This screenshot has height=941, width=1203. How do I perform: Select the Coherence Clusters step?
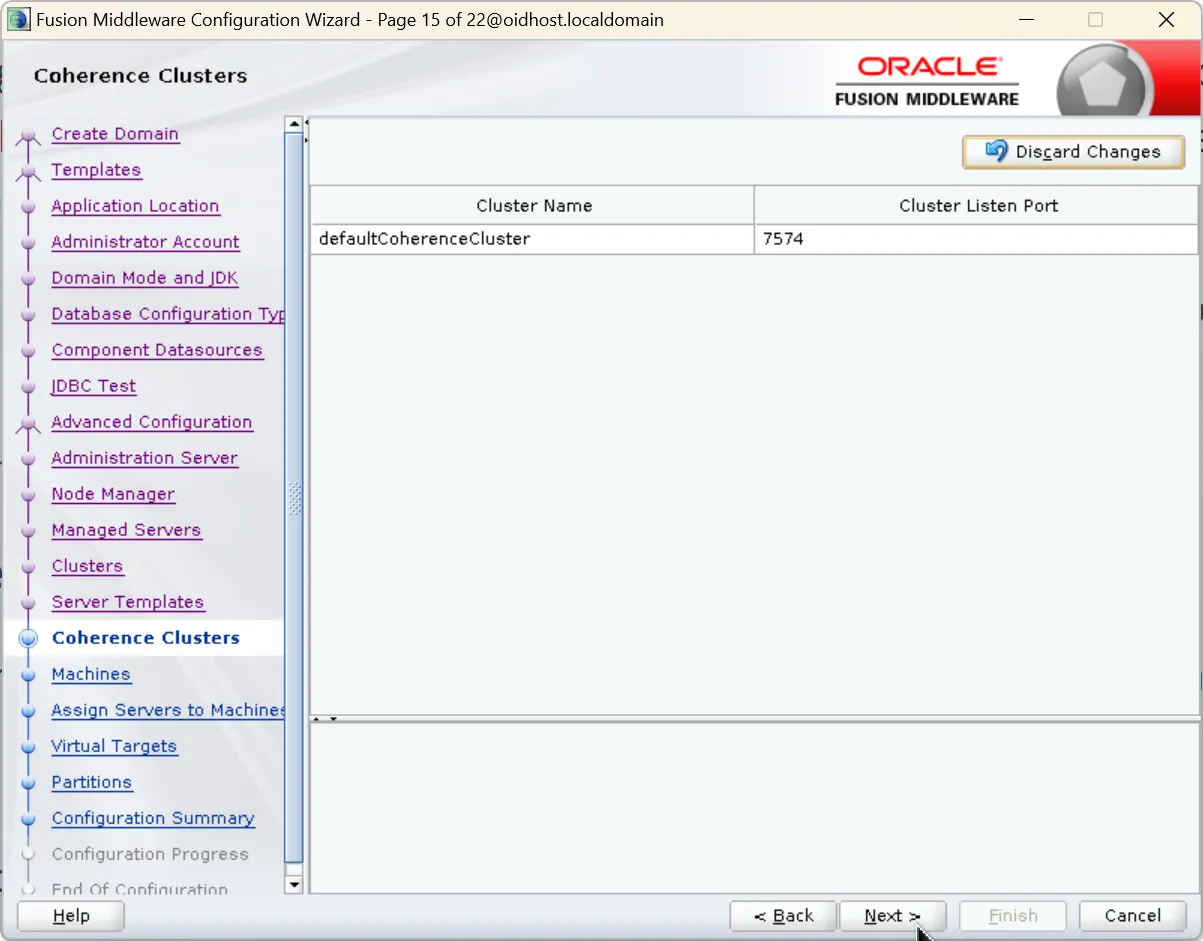click(x=146, y=638)
